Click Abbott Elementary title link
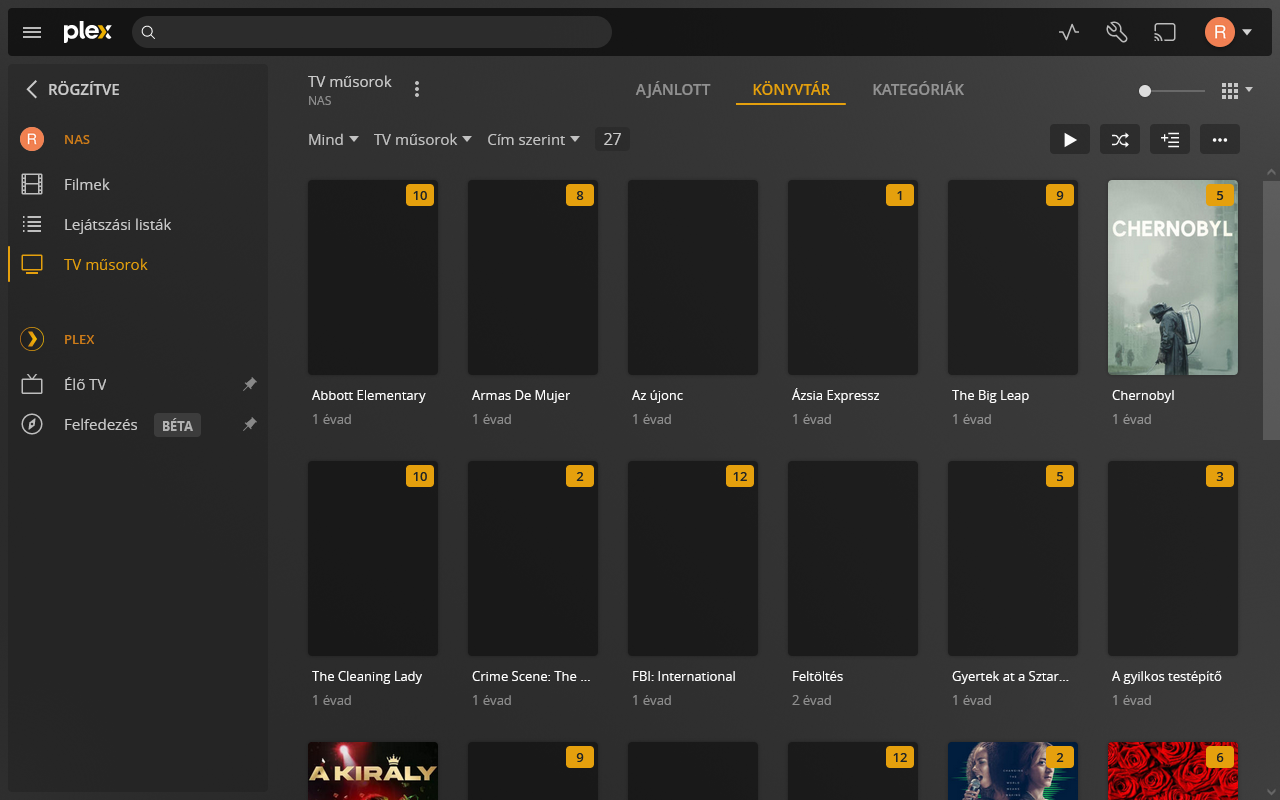1280x800 pixels. pos(369,395)
